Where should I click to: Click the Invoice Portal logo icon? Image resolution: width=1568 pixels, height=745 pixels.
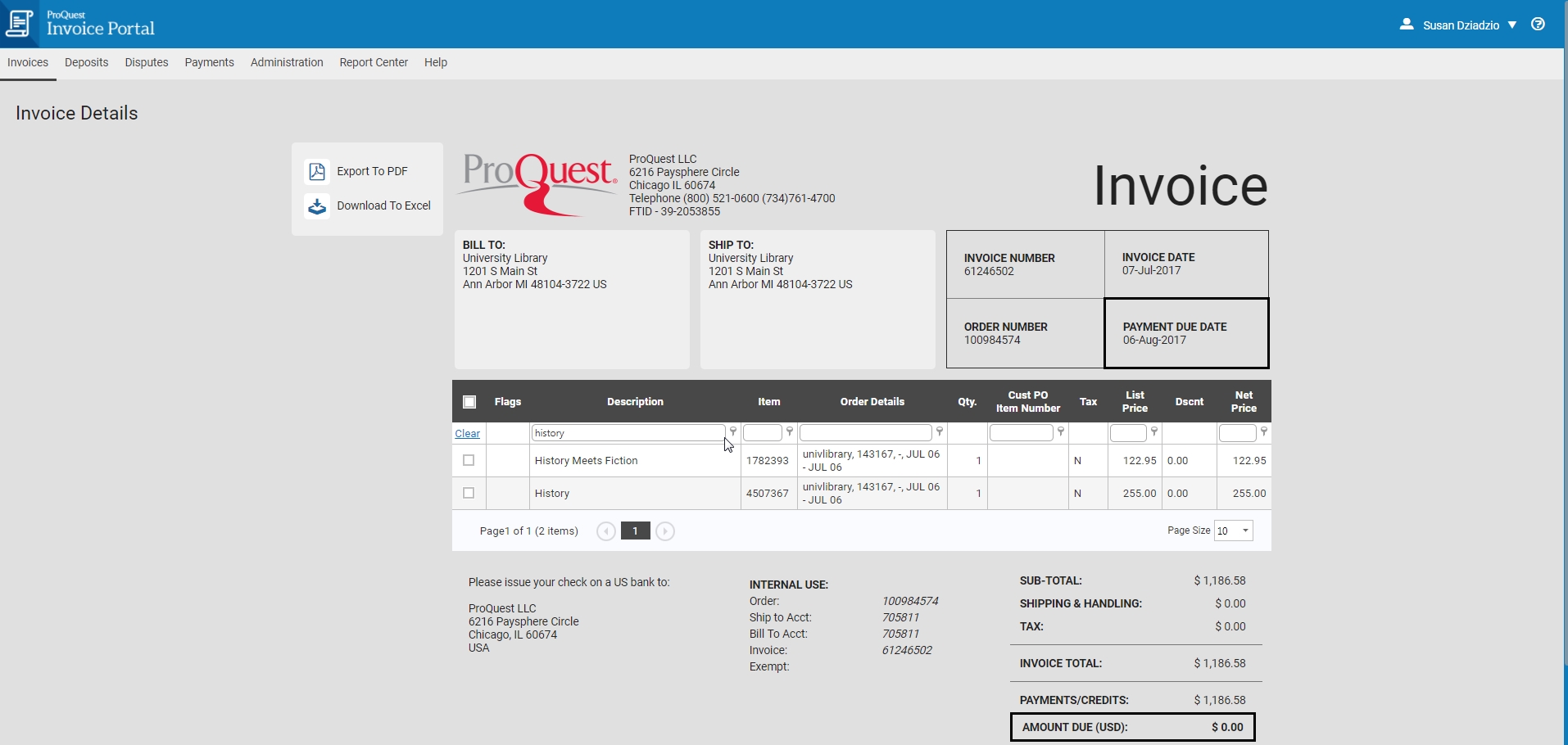click(x=20, y=23)
